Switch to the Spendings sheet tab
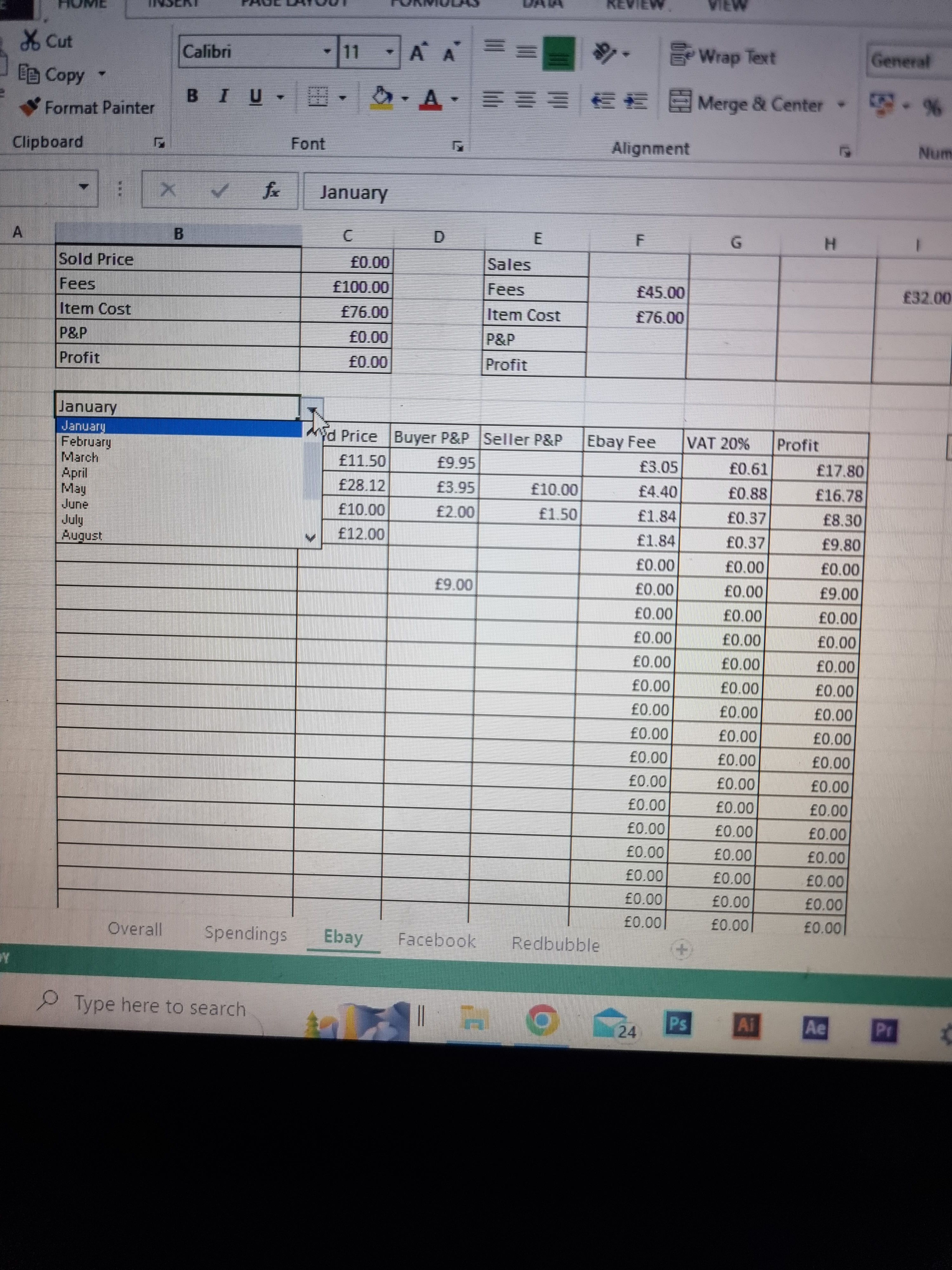This screenshot has height=1270, width=952. (x=245, y=933)
